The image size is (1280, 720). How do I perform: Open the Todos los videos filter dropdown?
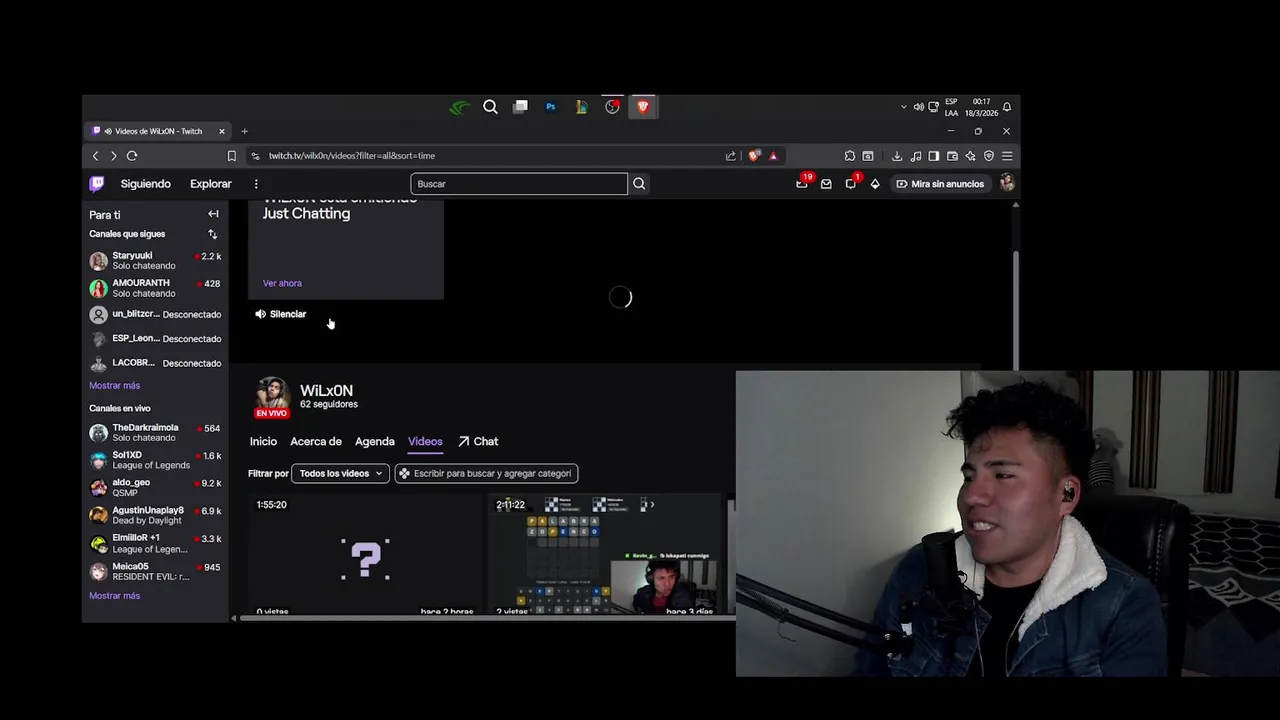click(x=340, y=473)
